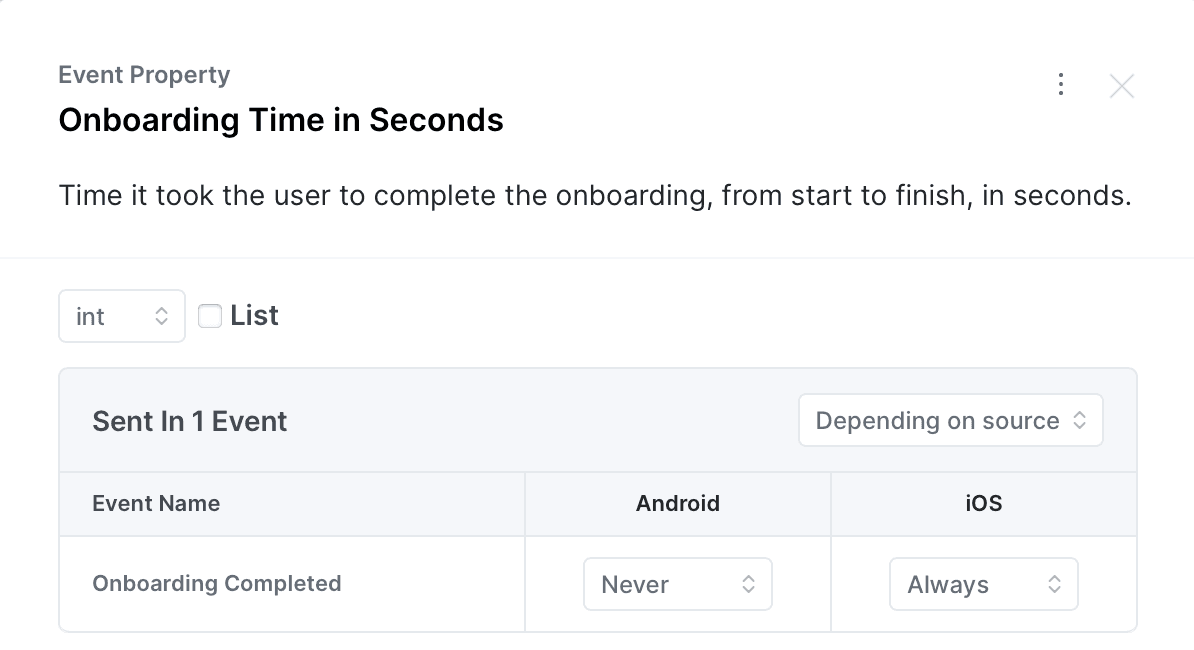This screenshot has height=650, width=1194.
Task: Open the three-dot more options menu
Action: [1061, 85]
